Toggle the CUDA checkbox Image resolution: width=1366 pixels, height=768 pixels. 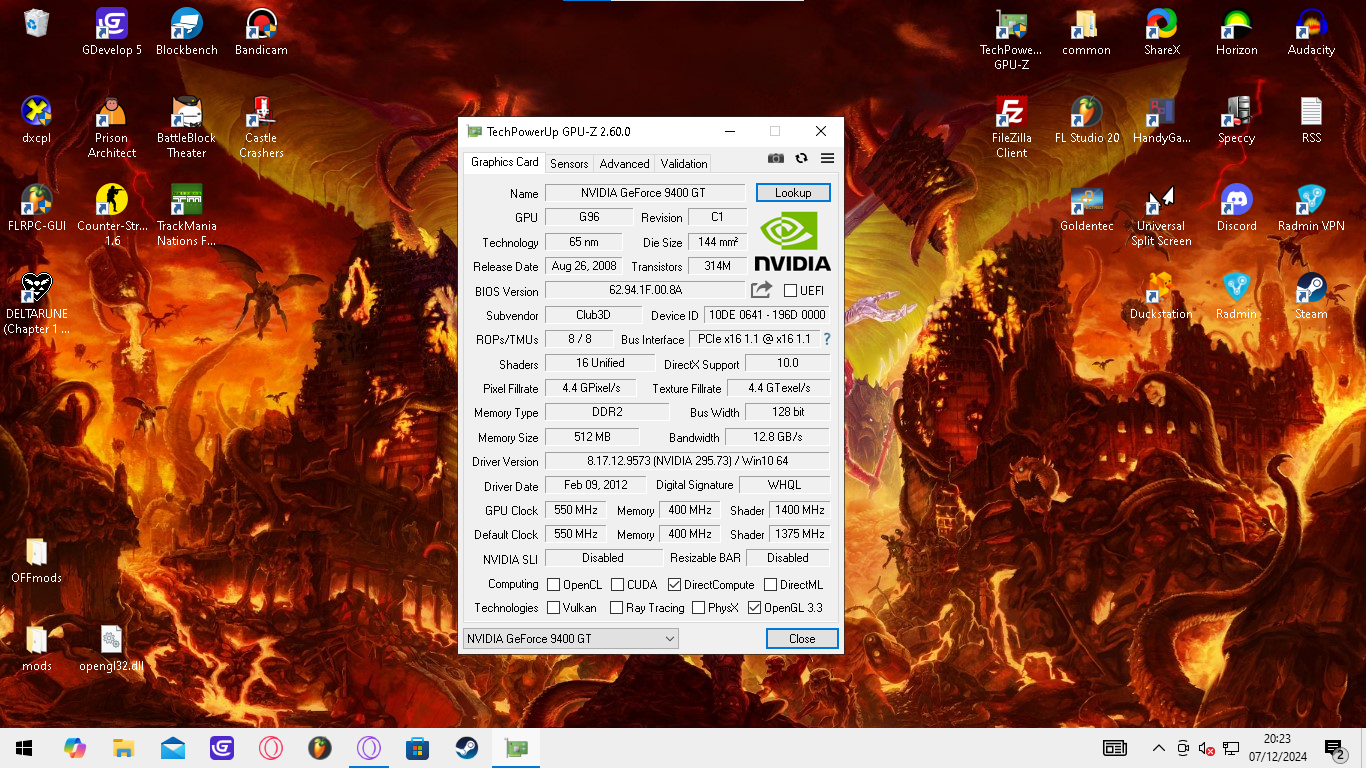click(618, 585)
